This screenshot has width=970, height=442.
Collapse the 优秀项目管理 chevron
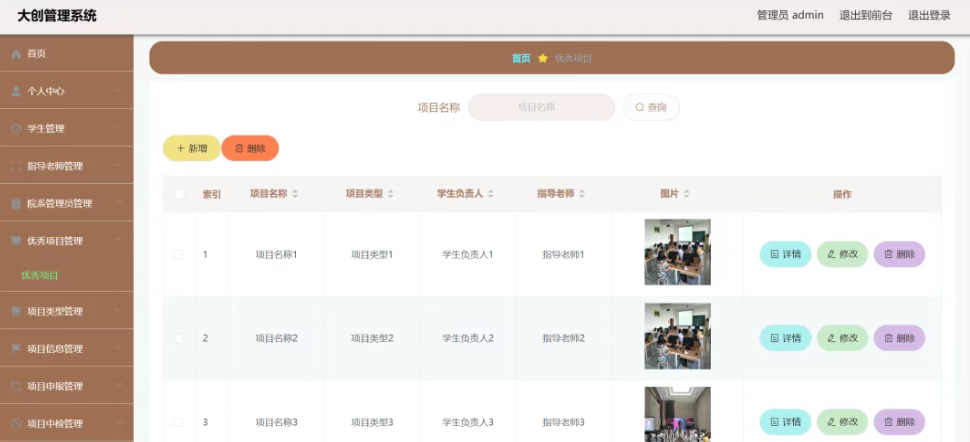[118, 241]
